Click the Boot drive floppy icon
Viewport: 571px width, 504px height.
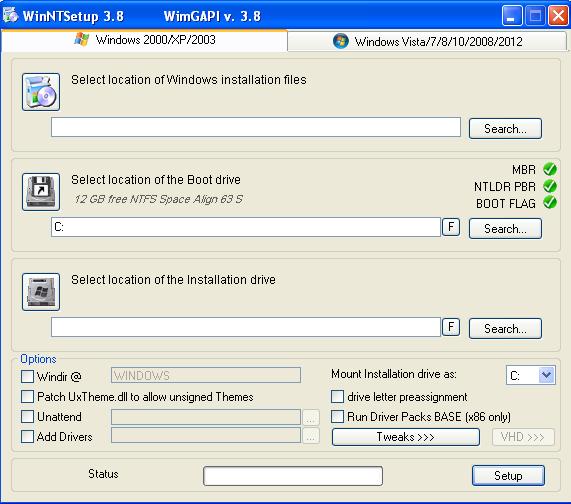[41, 192]
